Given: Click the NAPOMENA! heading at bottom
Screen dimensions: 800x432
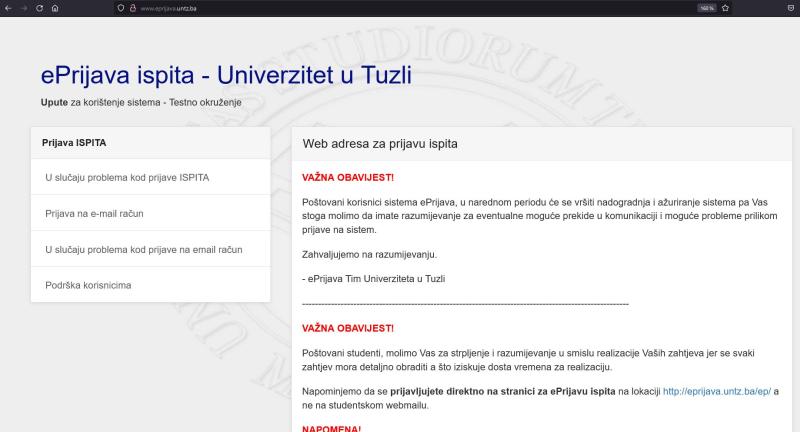Looking at the screenshot, I should click(x=332, y=428).
